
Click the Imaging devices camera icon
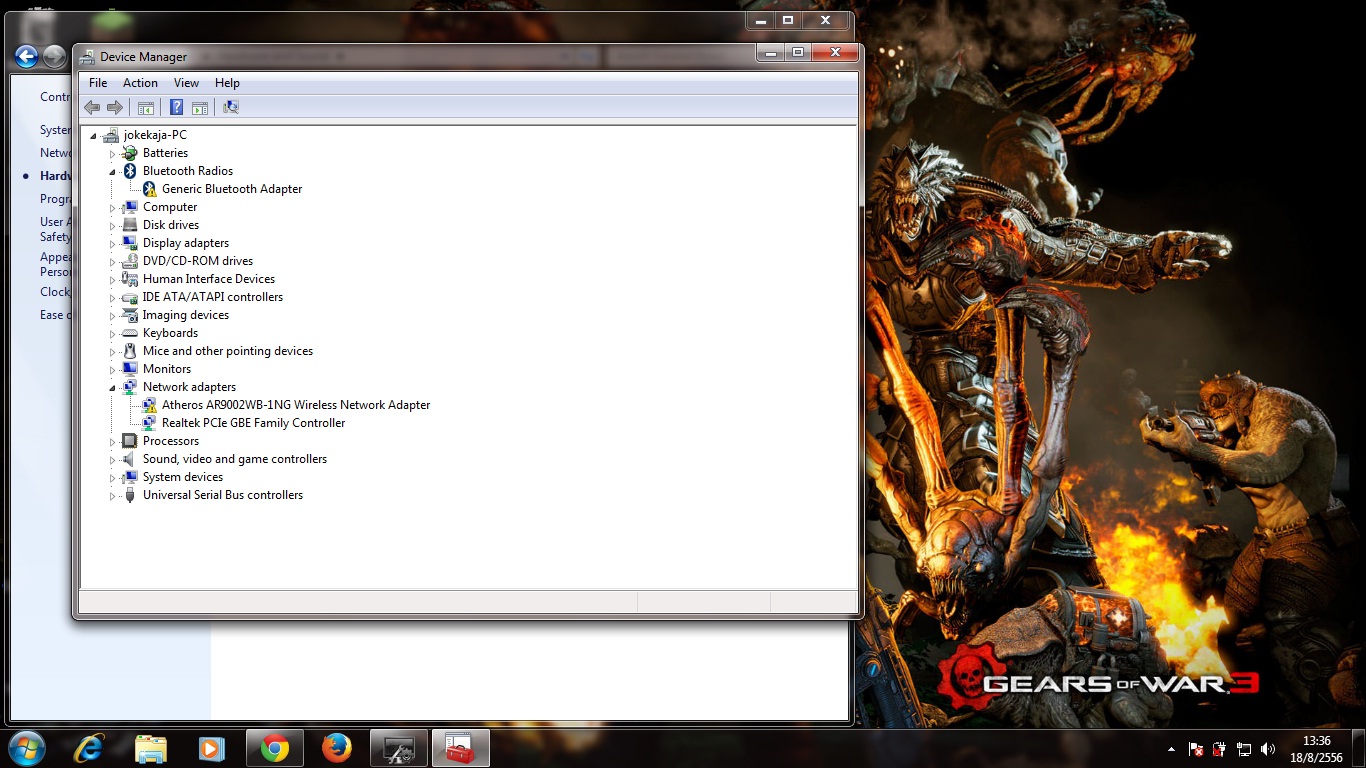pyautogui.click(x=129, y=315)
